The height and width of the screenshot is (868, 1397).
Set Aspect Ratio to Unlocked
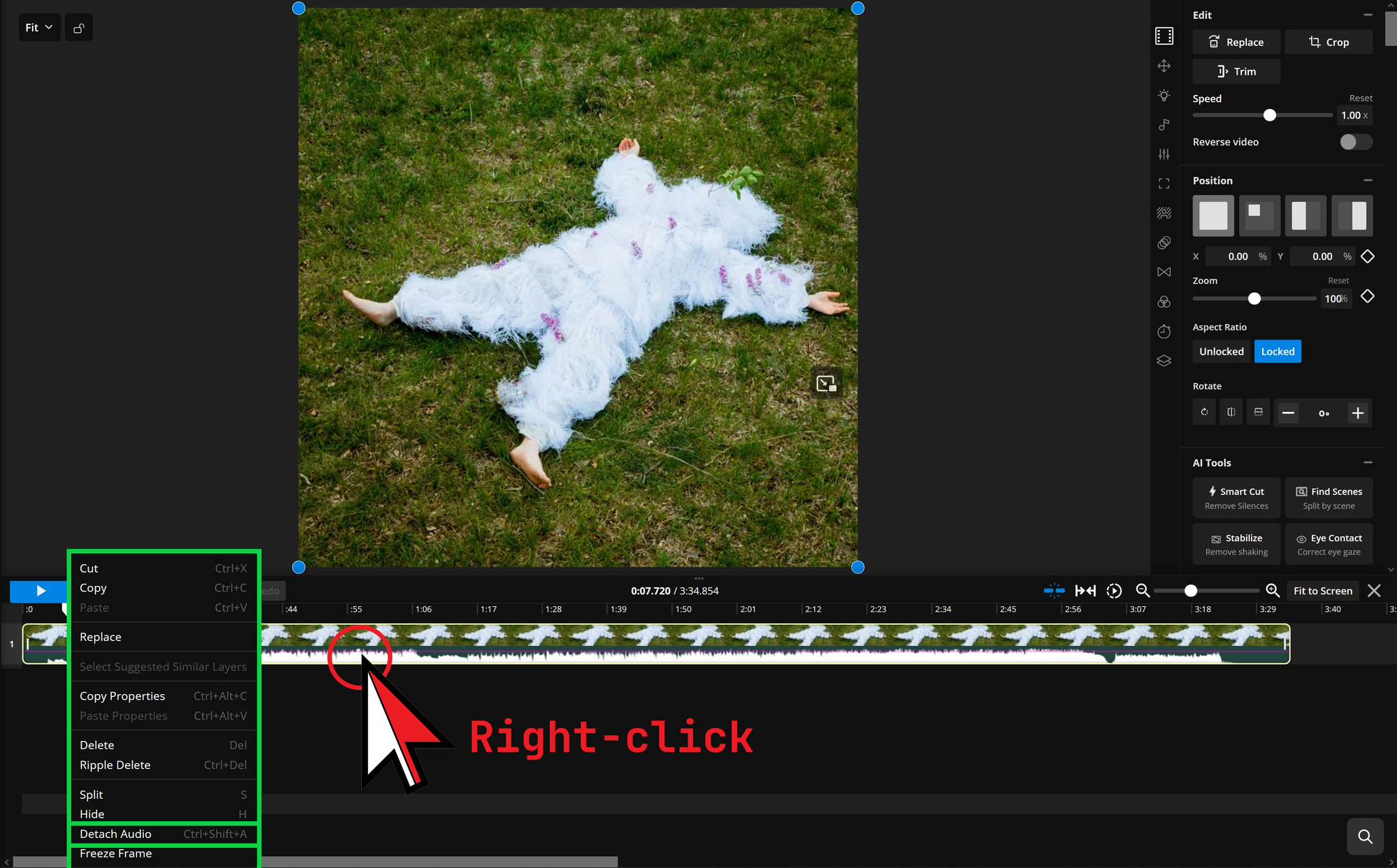pos(1221,351)
